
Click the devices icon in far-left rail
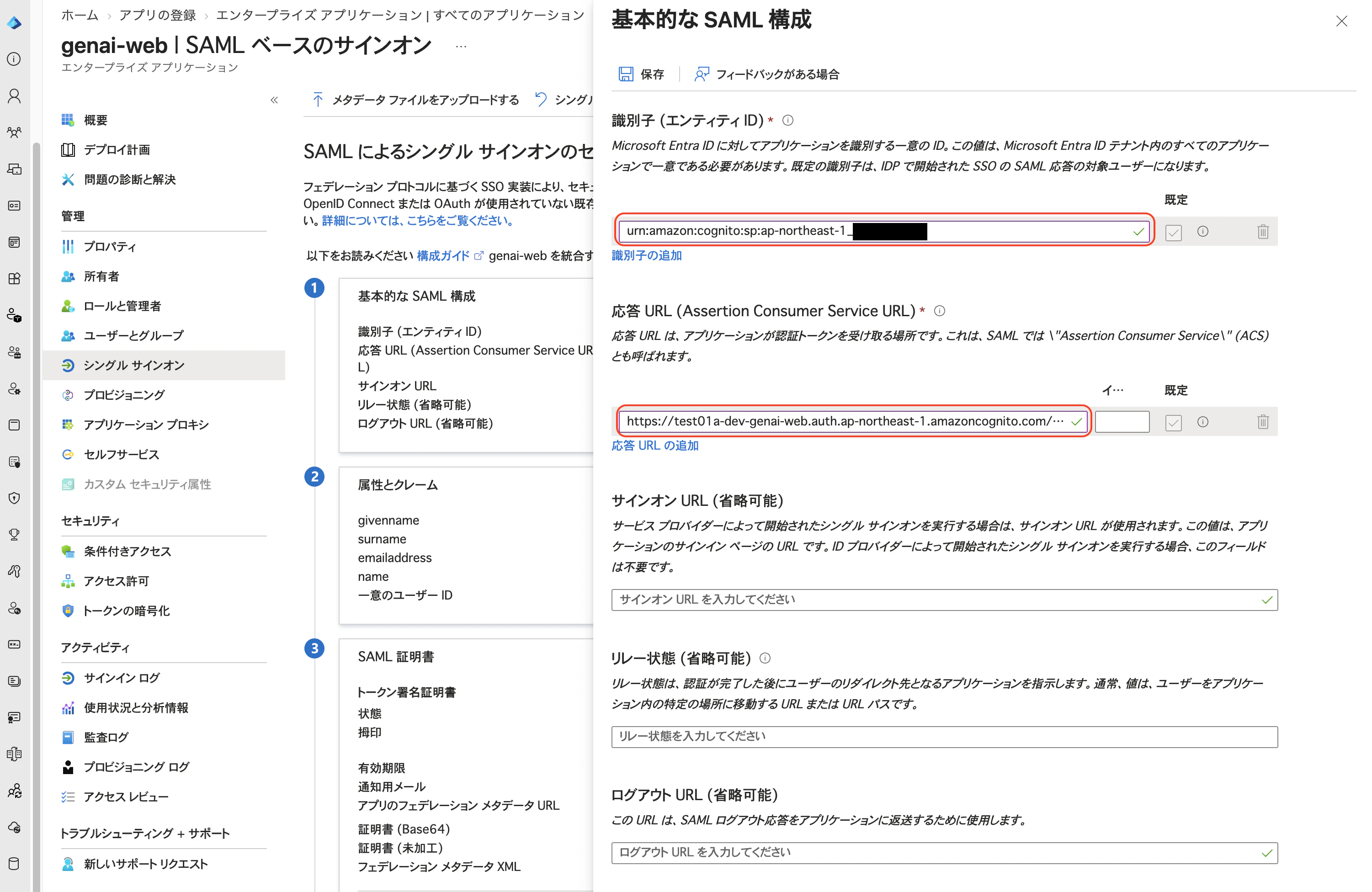15,170
